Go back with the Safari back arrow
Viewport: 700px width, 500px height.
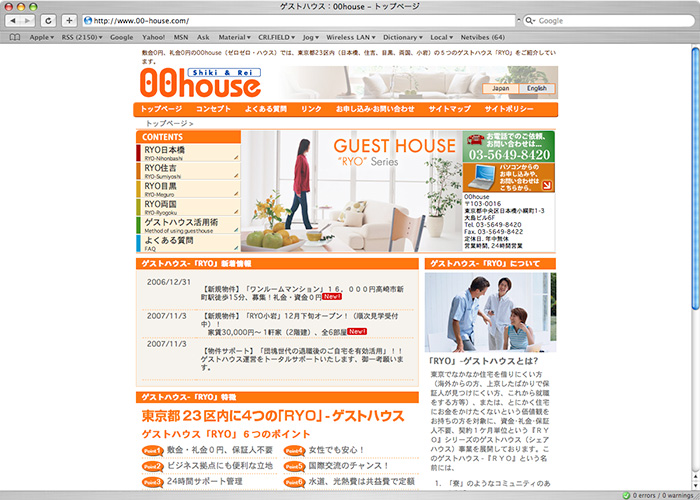(13, 21)
